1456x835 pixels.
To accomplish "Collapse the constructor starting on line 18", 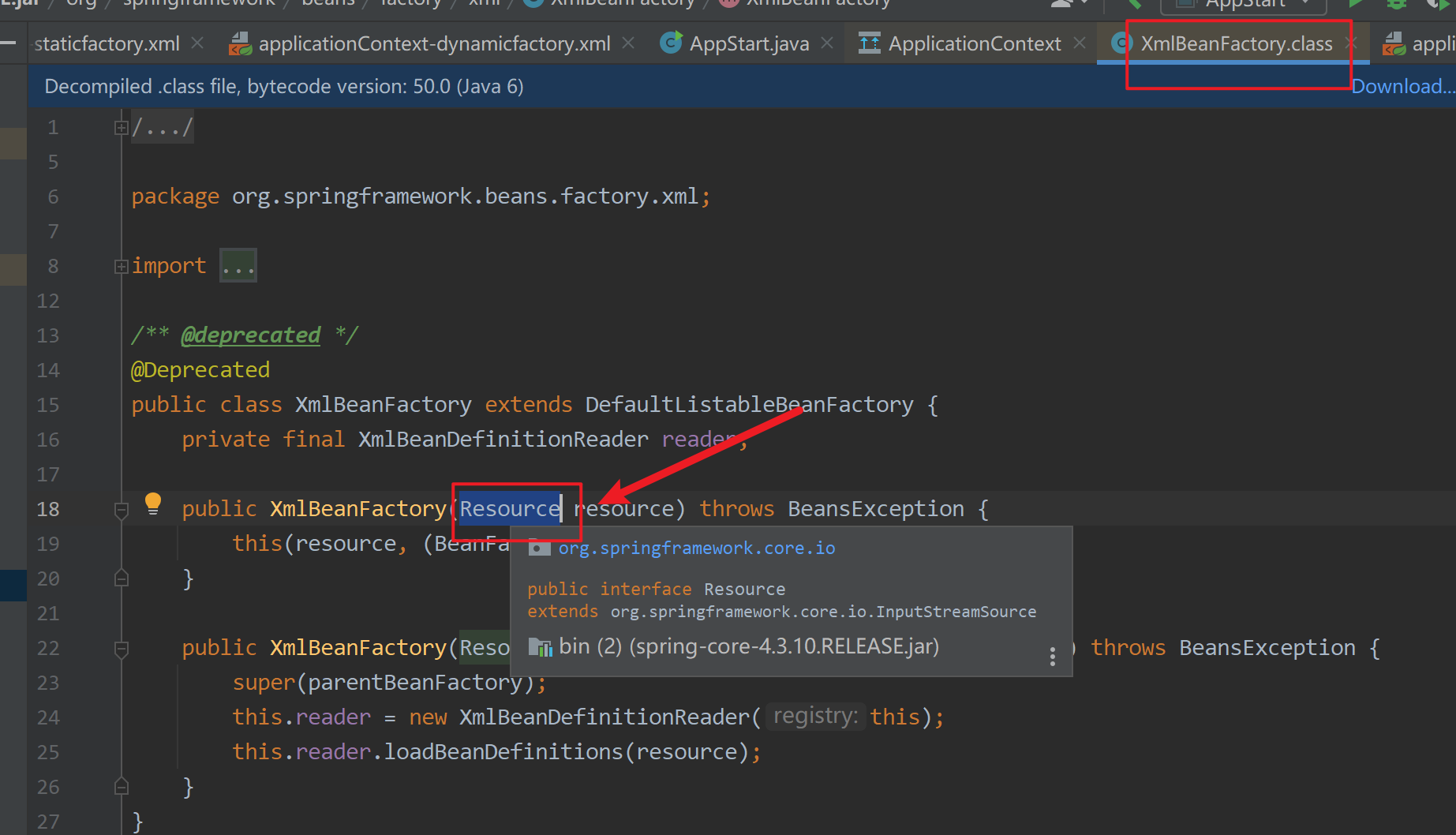I will (x=121, y=510).
